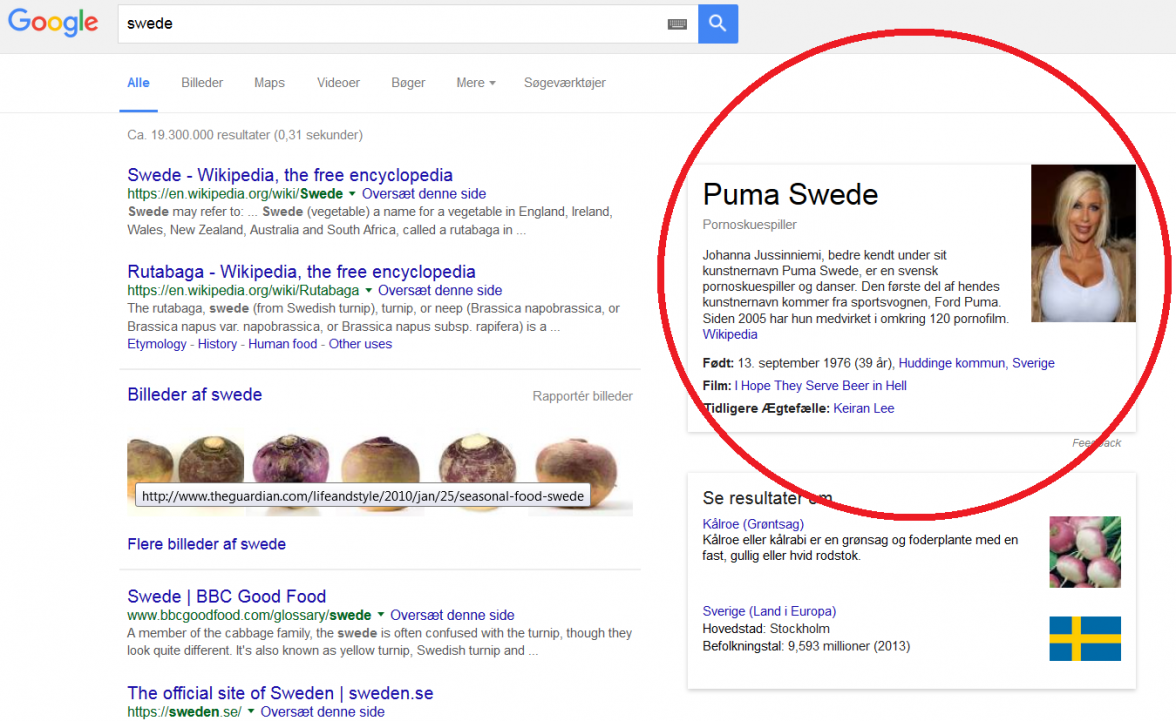Open the on-screen keyboard icon in search bar

click(677, 23)
